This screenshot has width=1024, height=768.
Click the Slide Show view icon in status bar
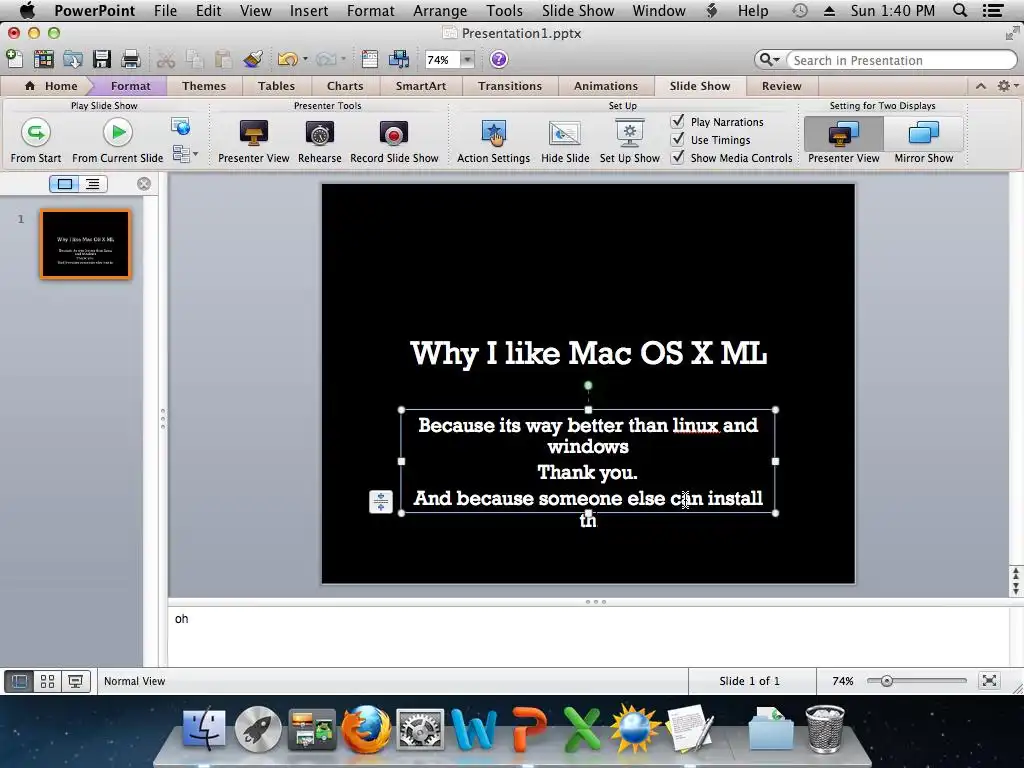pos(76,681)
